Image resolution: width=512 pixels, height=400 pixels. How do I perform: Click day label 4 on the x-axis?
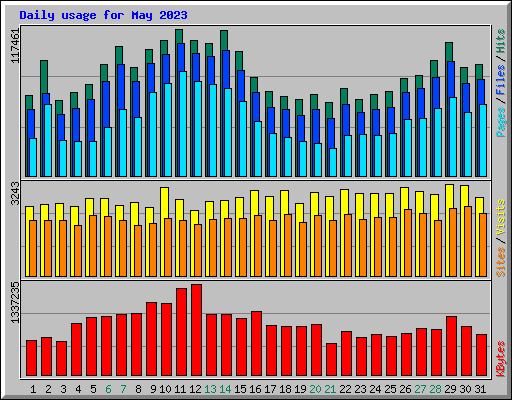point(78,389)
